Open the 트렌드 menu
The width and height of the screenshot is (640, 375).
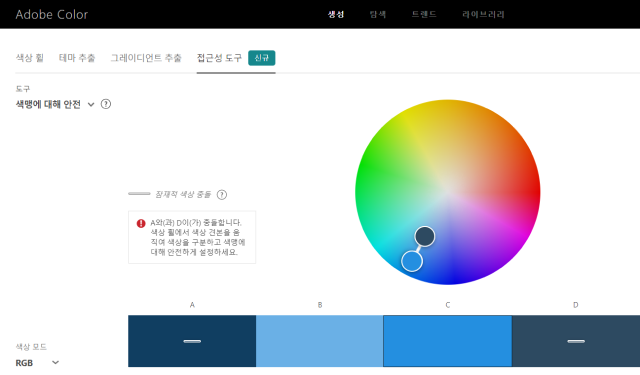coord(424,14)
